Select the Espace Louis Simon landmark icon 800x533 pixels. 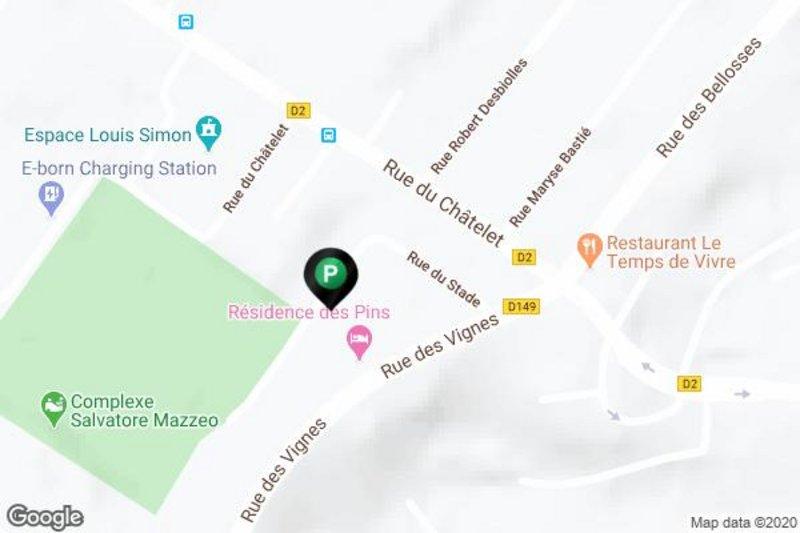[209, 132]
